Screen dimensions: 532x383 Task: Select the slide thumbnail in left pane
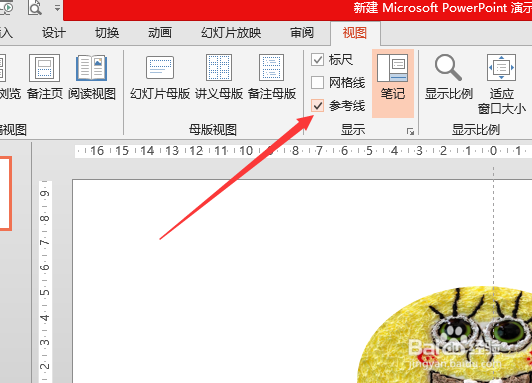point(5,194)
